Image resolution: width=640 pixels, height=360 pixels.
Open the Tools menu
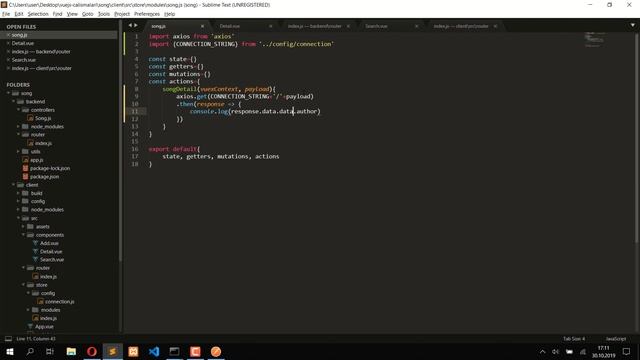click(x=104, y=14)
